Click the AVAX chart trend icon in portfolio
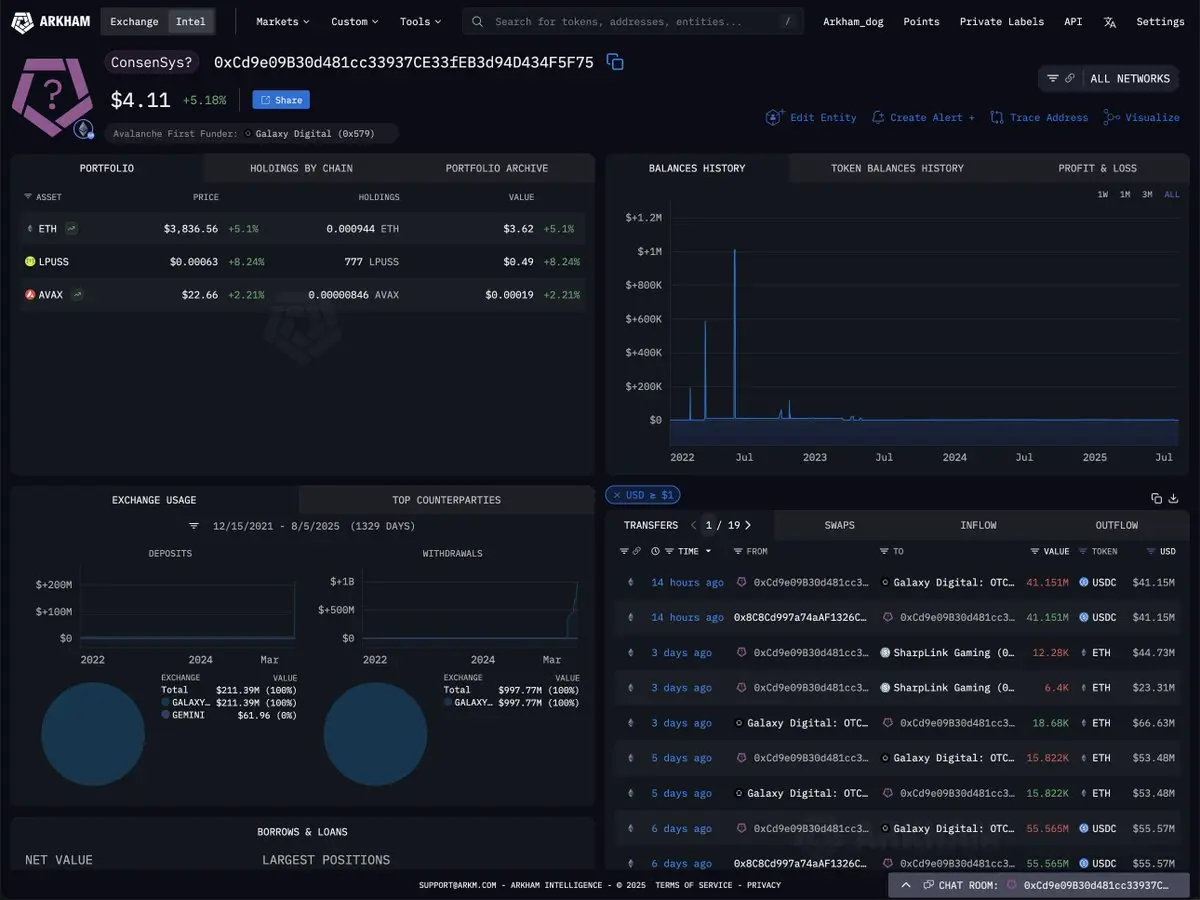This screenshot has height=900, width=1200. pos(78,294)
